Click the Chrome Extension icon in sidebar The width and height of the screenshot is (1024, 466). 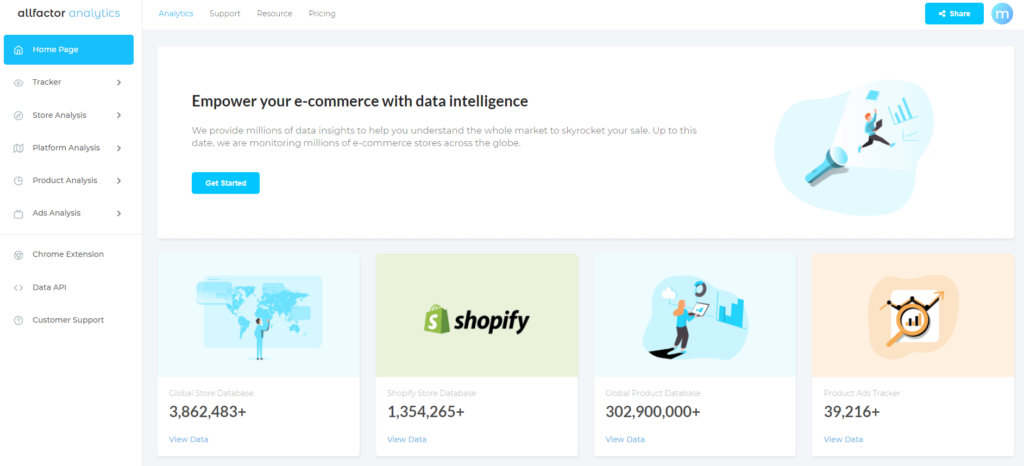click(18, 255)
